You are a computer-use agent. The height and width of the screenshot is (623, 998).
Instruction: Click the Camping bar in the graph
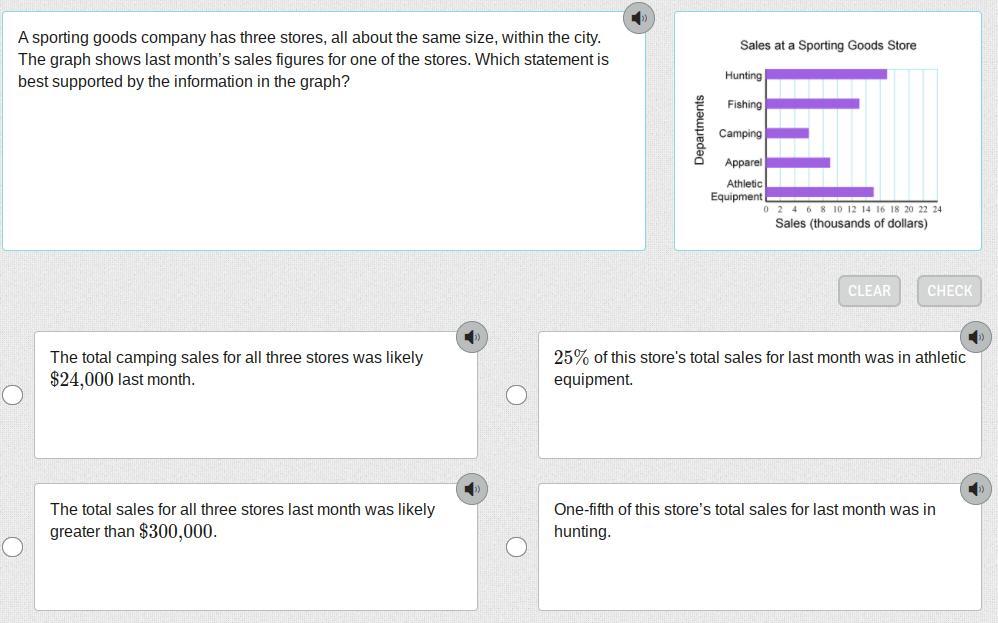pos(787,133)
